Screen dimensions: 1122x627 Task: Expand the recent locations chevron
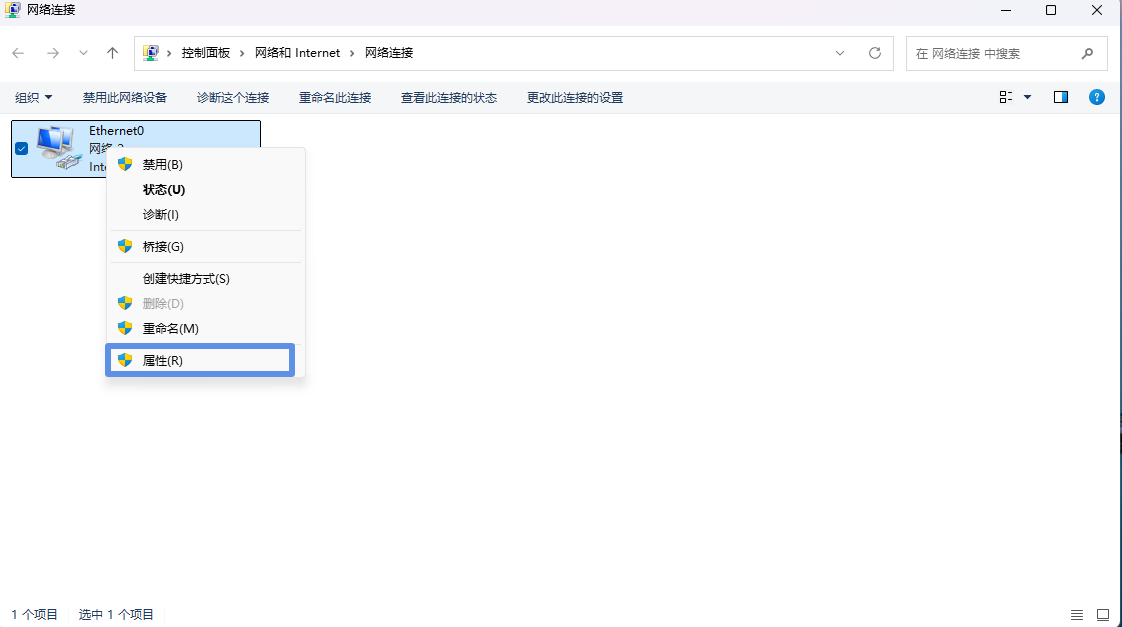[x=83, y=53]
